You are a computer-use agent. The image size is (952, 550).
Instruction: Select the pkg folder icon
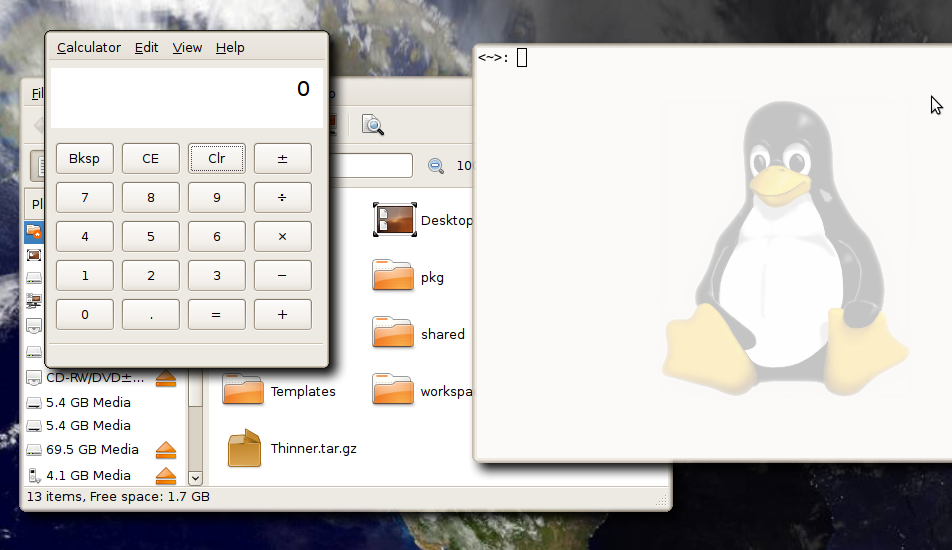(x=393, y=275)
